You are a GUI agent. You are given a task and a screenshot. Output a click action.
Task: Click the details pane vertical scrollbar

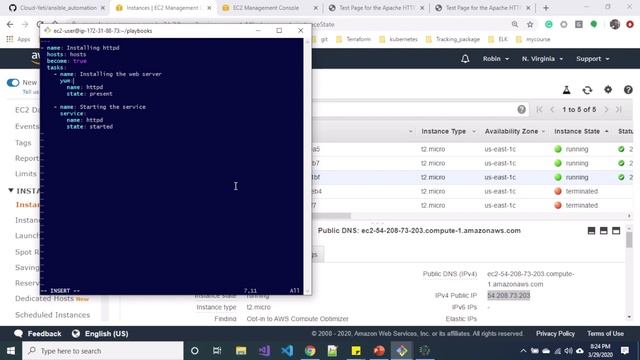(629, 240)
